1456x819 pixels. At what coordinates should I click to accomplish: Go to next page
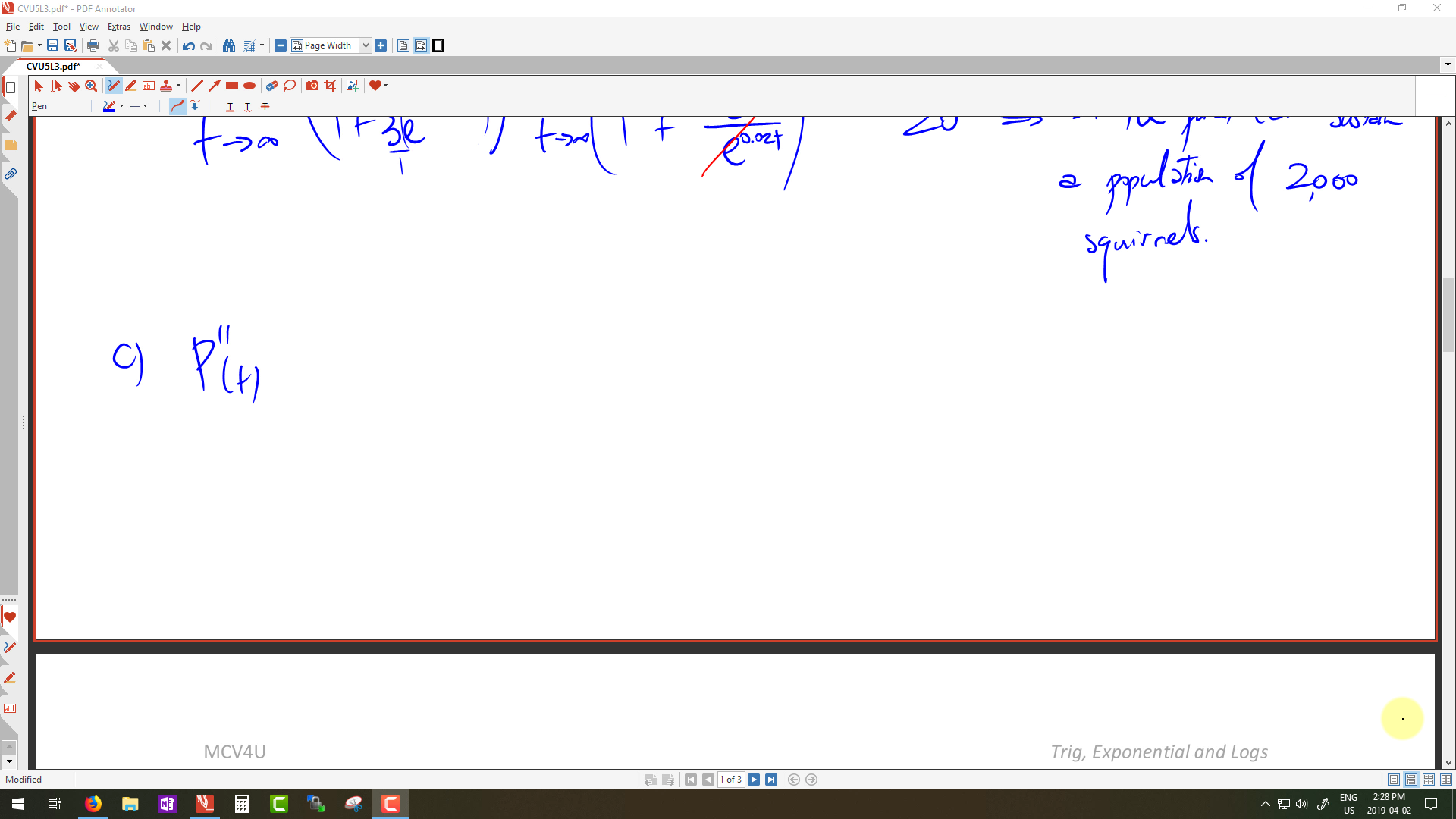point(754,780)
